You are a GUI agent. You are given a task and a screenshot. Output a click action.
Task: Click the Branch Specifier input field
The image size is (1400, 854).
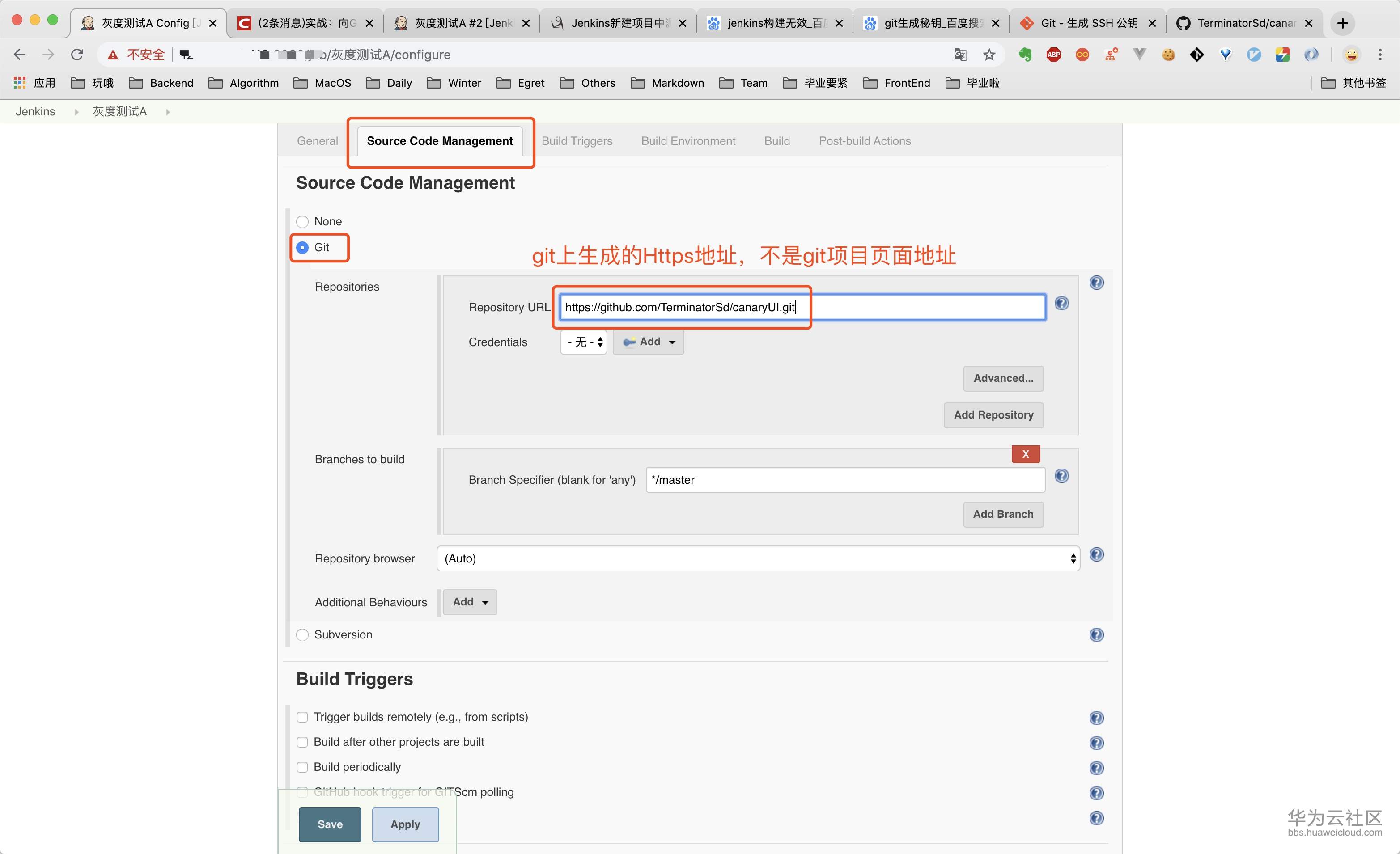point(845,480)
